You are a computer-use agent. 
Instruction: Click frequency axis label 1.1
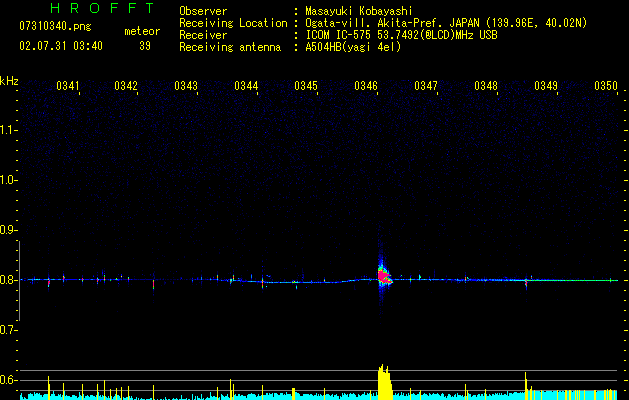click(8, 130)
